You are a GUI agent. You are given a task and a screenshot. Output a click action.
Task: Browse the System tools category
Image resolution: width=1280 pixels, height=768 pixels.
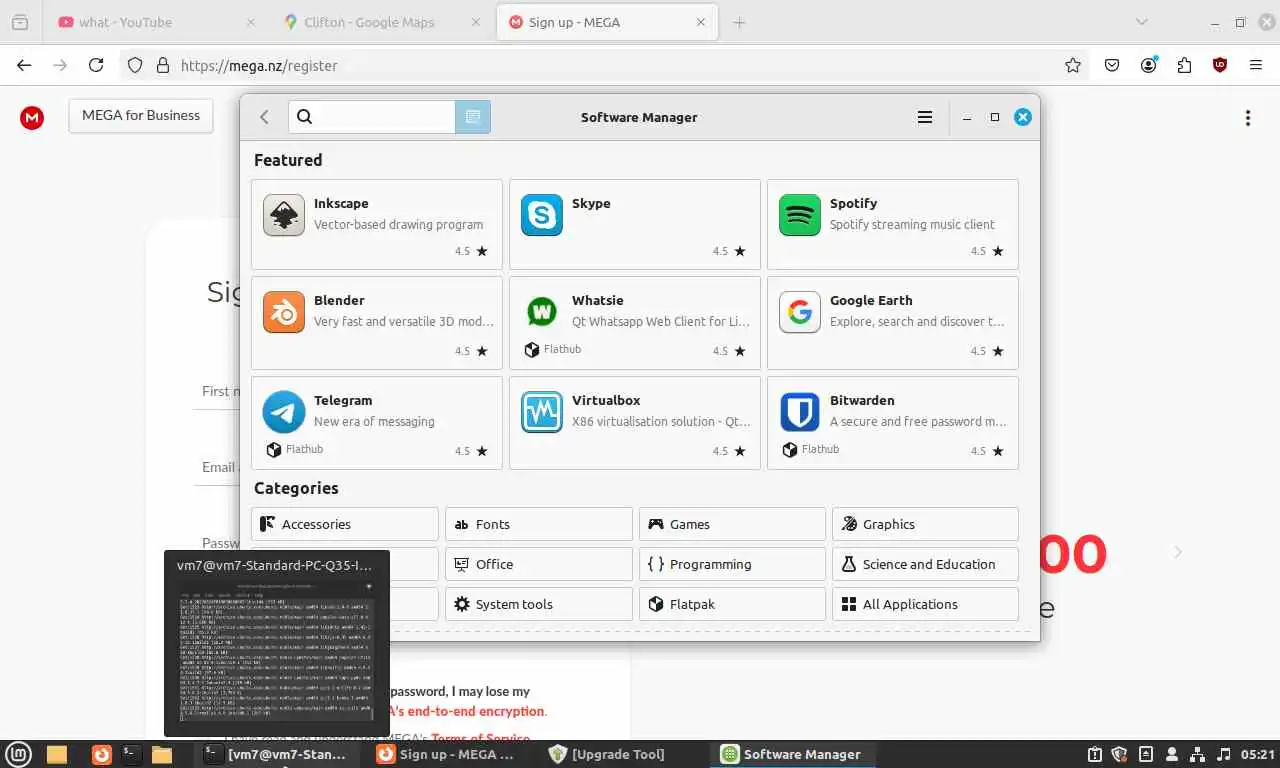click(539, 604)
